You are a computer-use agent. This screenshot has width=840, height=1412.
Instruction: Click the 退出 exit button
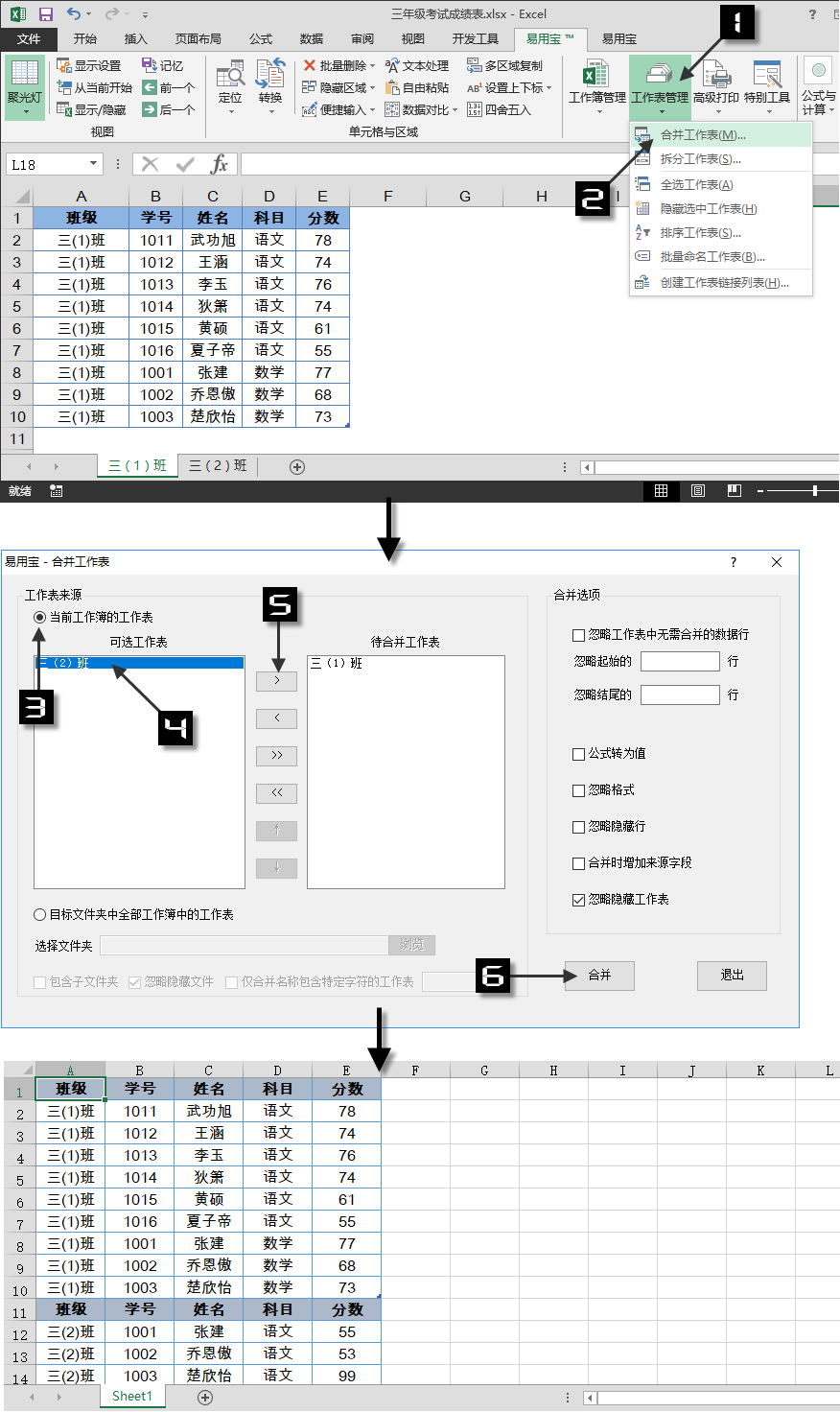[x=733, y=975]
